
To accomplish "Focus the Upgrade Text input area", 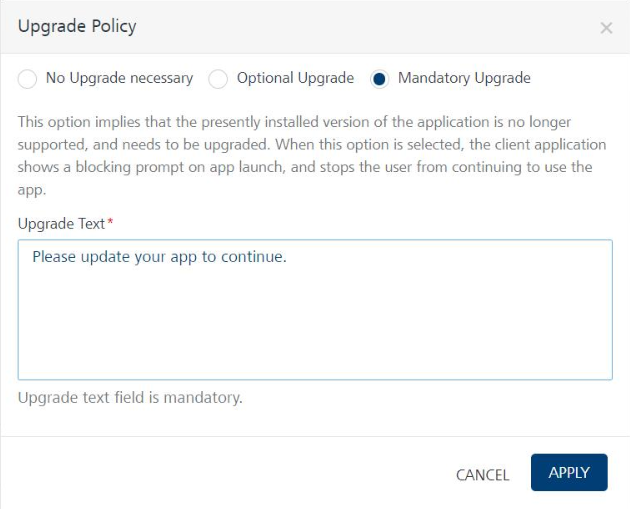I will click(315, 320).
